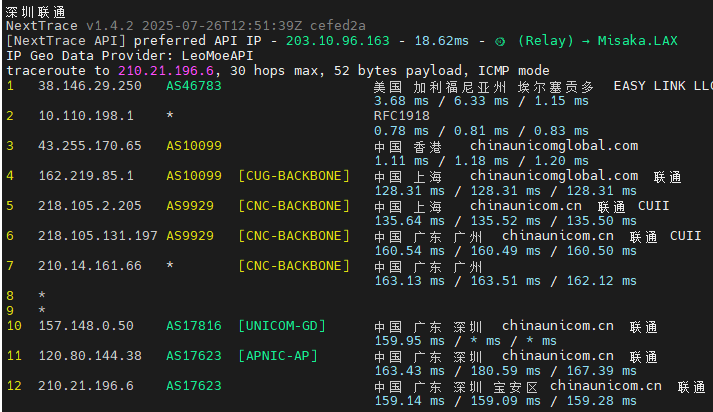Click latency 180.59 ms of hop 11
The image size is (713, 412).
tap(506, 371)
